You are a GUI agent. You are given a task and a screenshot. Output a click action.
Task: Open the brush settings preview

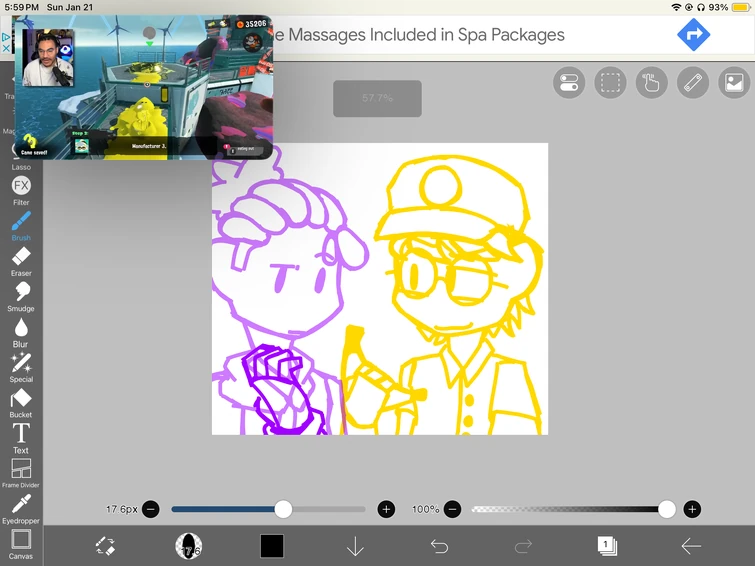click(x=188, y=546)
